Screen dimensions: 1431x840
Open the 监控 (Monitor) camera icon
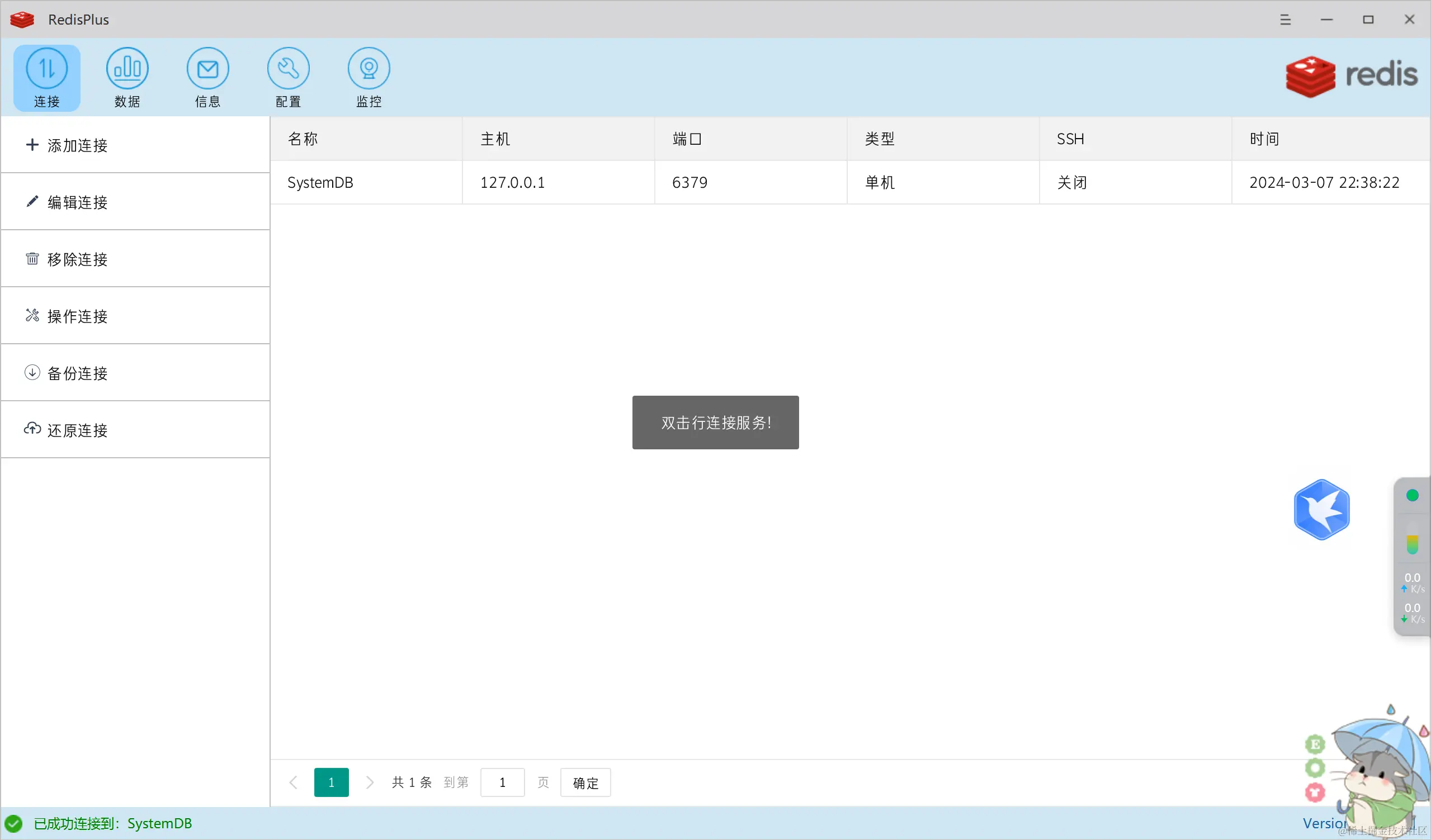369,78
